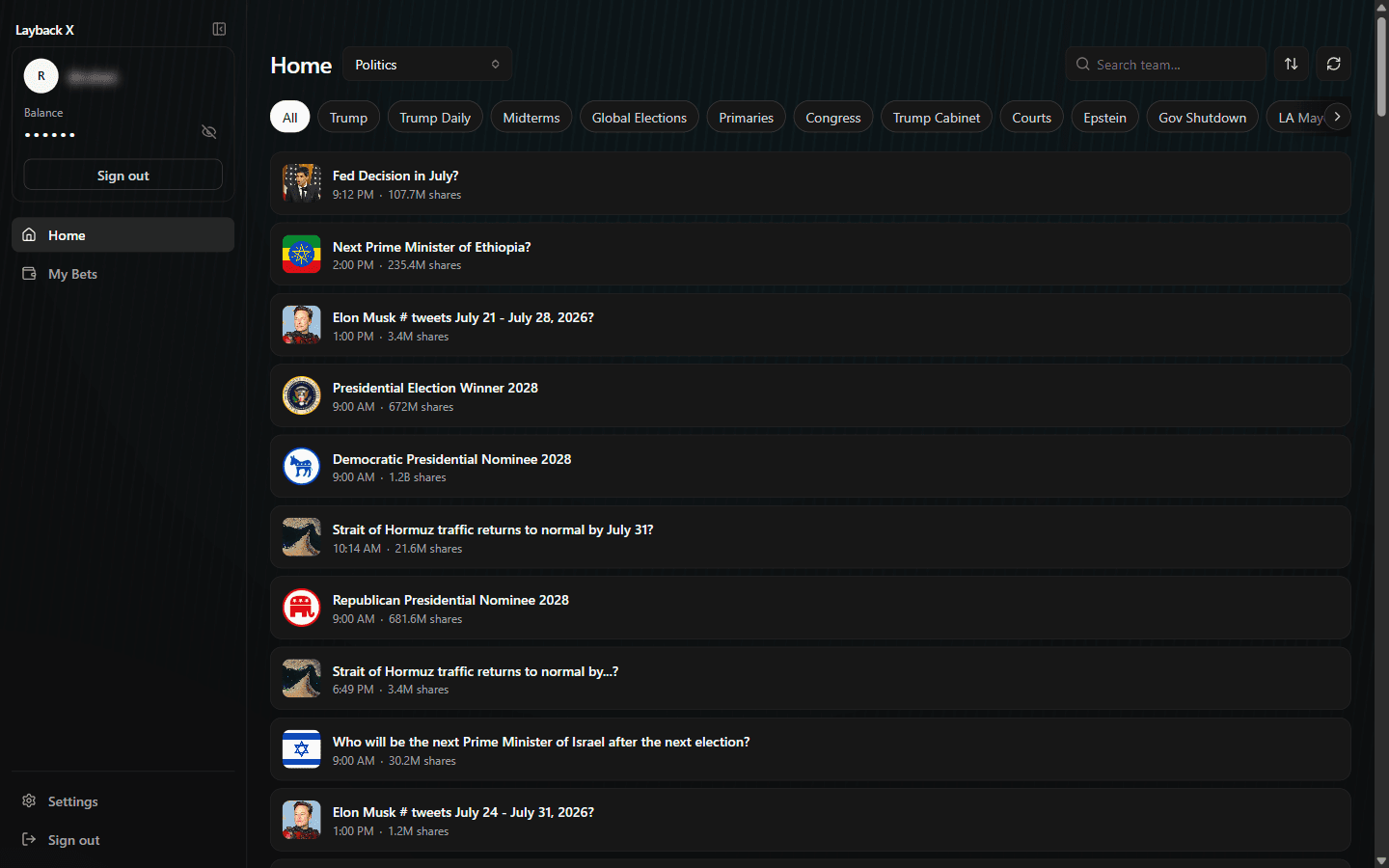Toggle balance visibility eye icon

tap(208, 131)
